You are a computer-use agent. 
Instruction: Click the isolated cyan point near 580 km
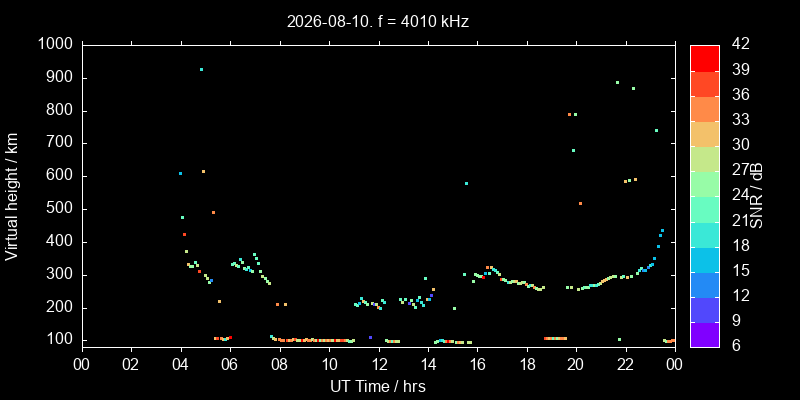tap(466, 183)
